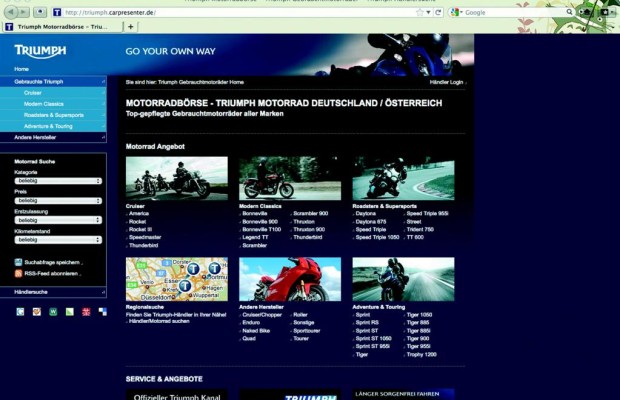This screenshot has height=400, width=620.
Task: Open Adventure & Touring in sidebar menu
Action: point(53,126)
